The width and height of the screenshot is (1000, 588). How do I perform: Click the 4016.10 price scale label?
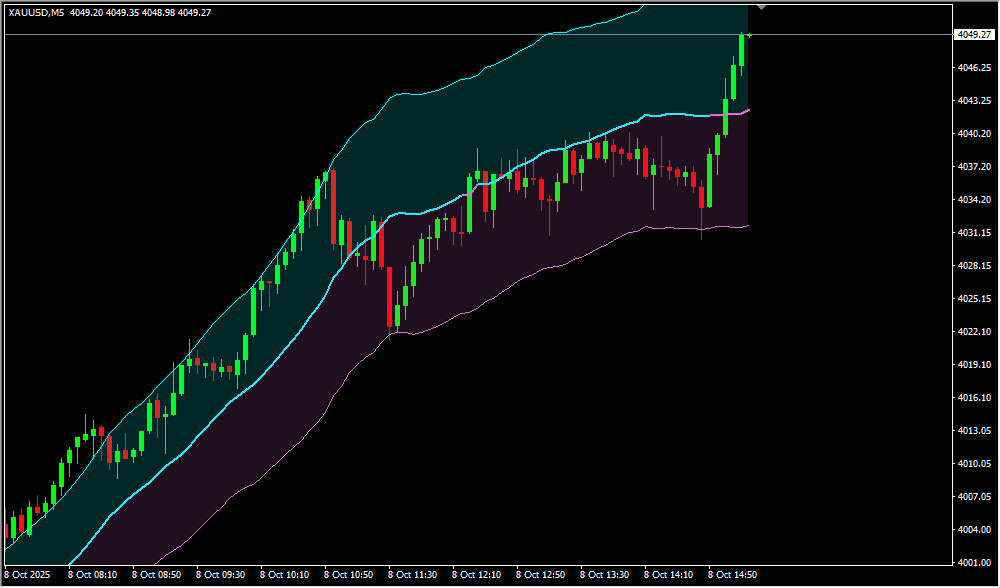click(973, 398)
